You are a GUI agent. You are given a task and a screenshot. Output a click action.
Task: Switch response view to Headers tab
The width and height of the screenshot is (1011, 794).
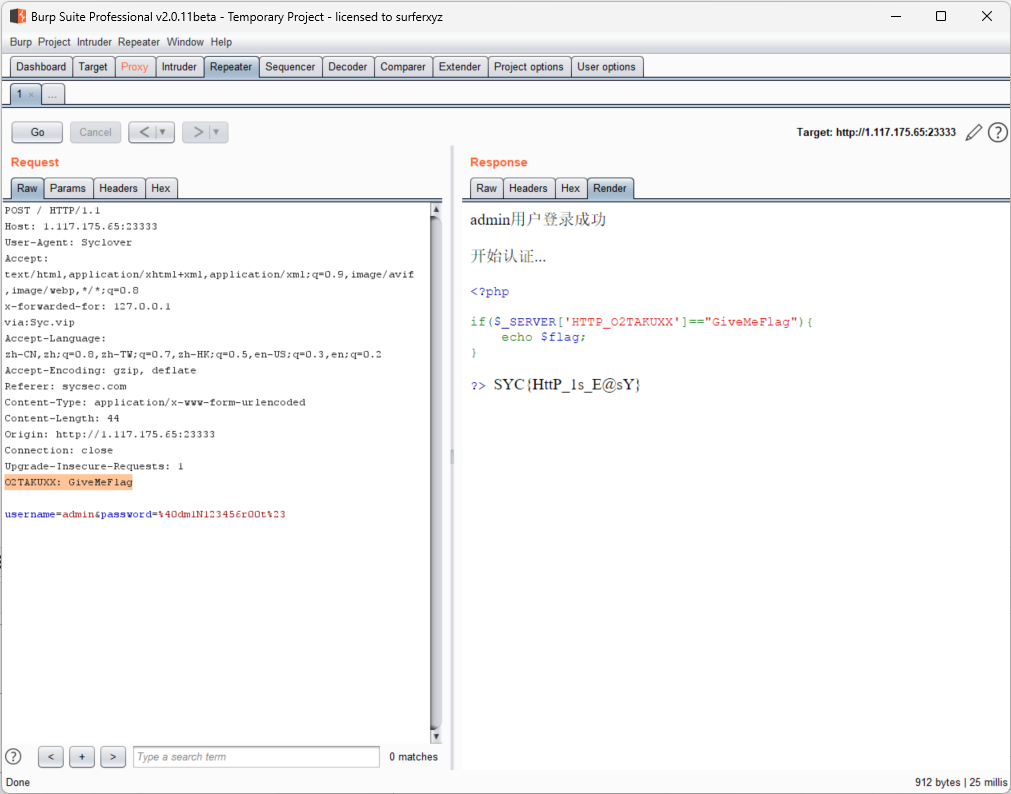click(527, 188)
